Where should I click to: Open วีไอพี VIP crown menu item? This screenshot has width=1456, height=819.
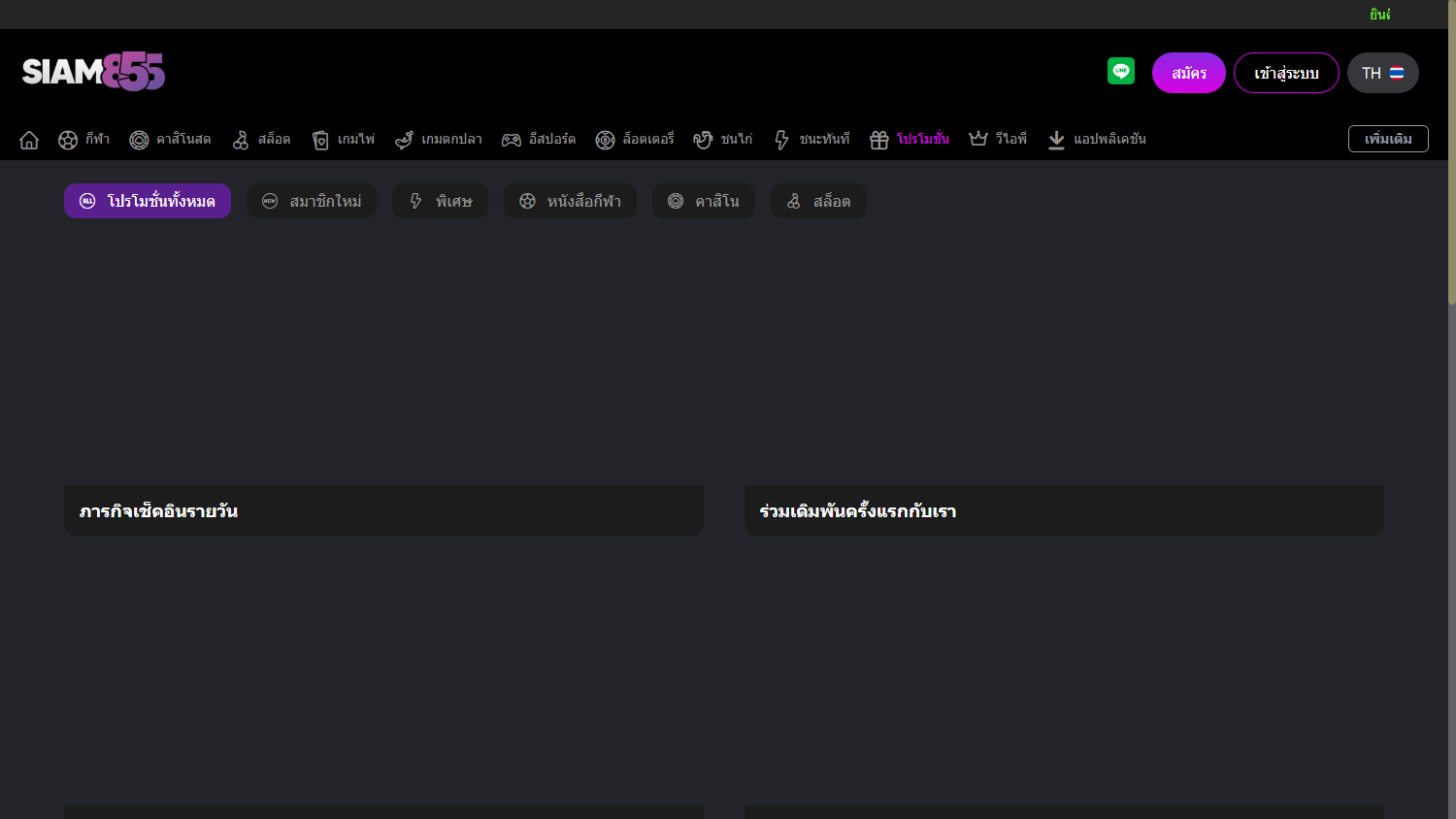[998, 140]
